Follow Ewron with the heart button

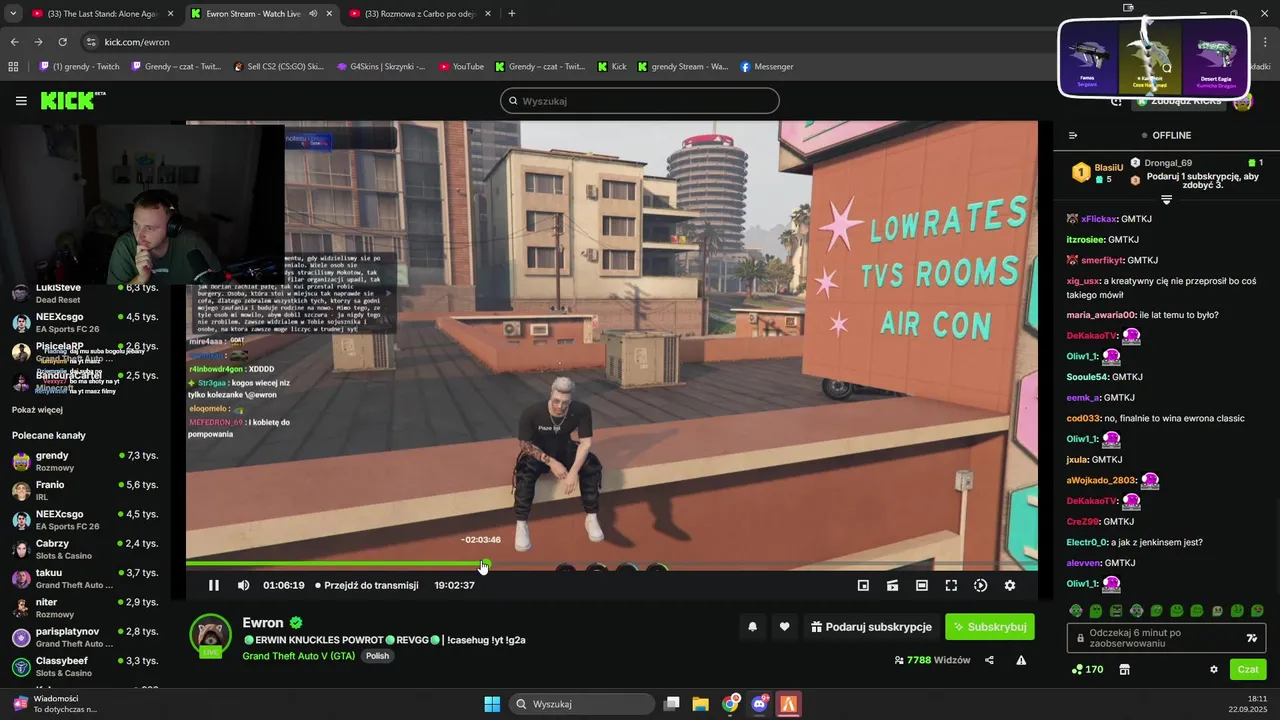[x=784, y=627]
